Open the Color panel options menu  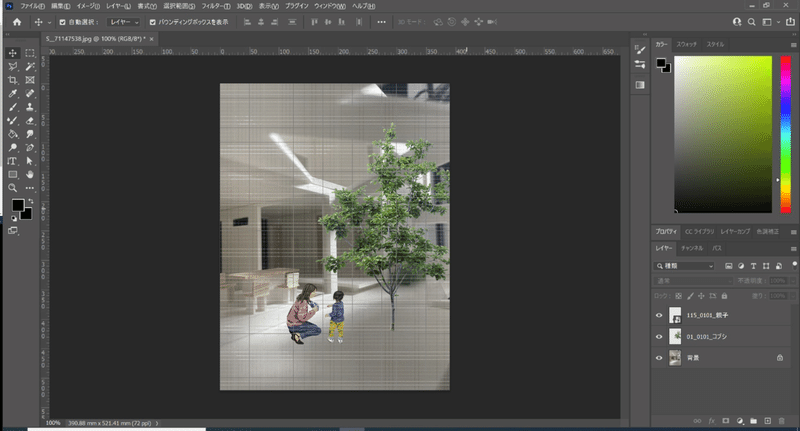pyautogui.click(x=793, y=45)
